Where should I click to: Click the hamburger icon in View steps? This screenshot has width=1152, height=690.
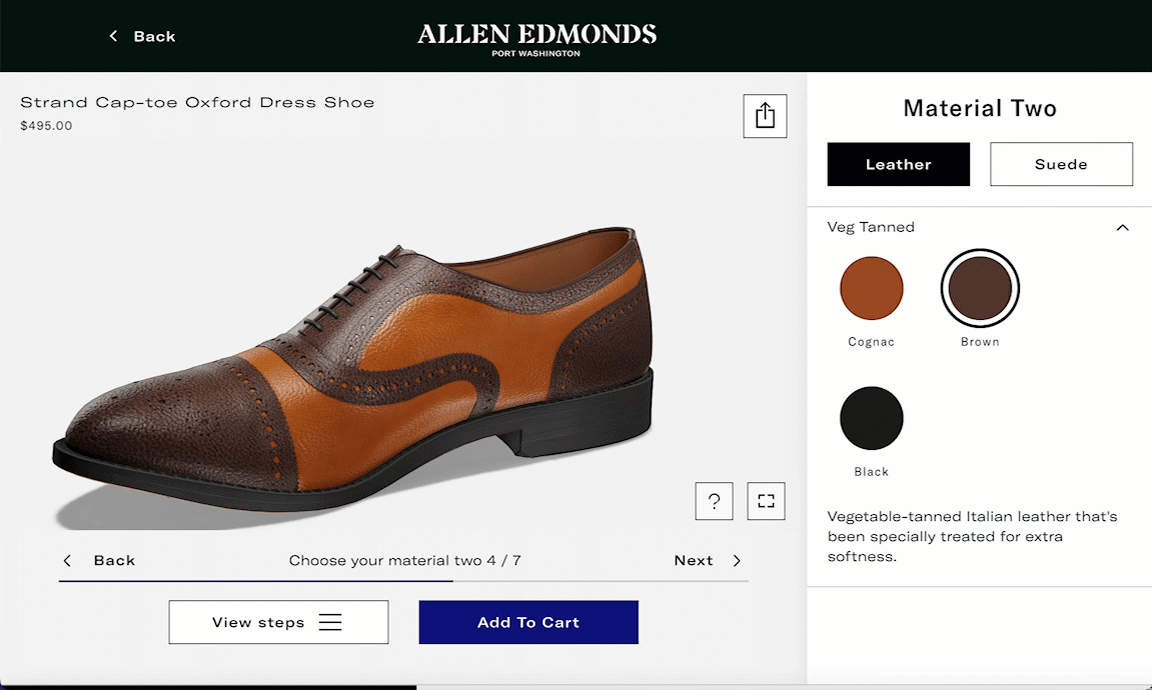tap(330, 622)
